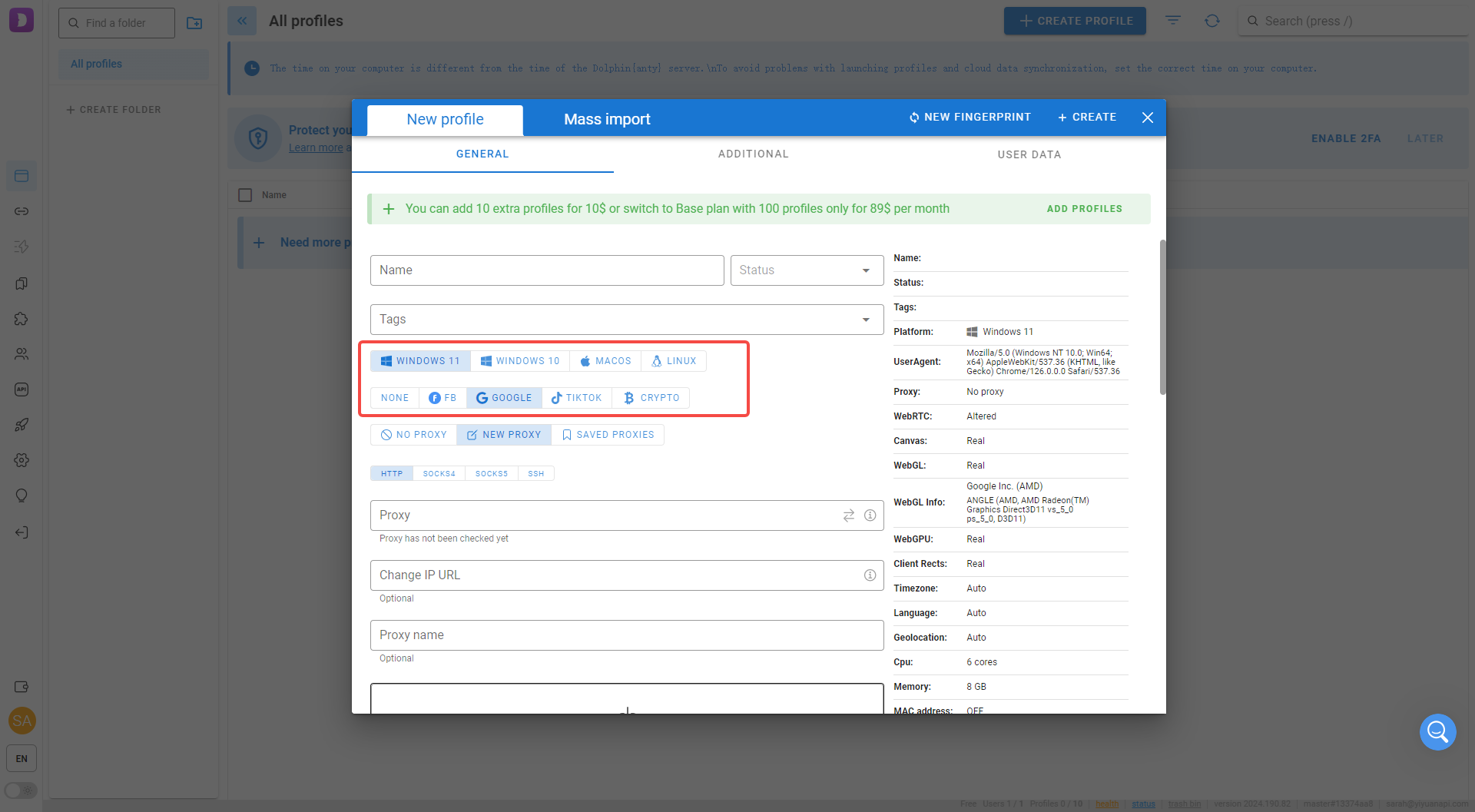Open the Status dropdown

pyautogui.click(x=807, y=270)
